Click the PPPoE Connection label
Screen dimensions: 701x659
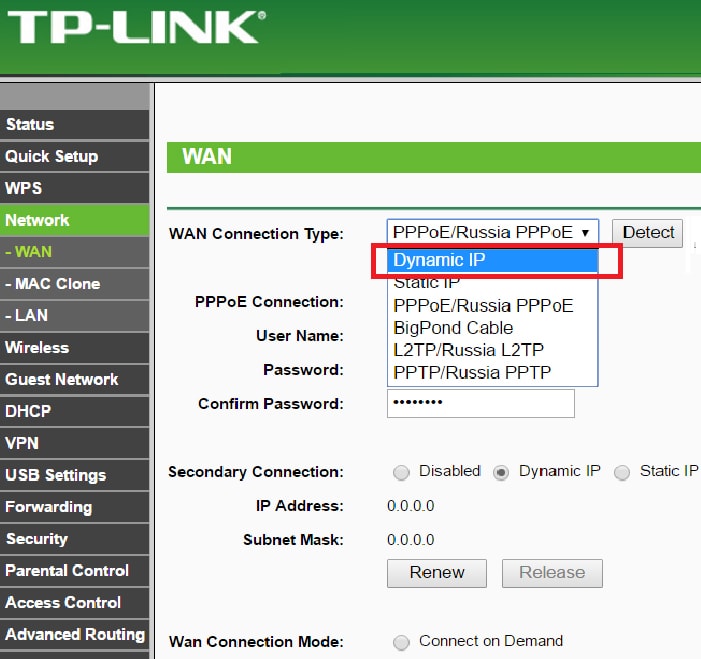coord(269,302)
